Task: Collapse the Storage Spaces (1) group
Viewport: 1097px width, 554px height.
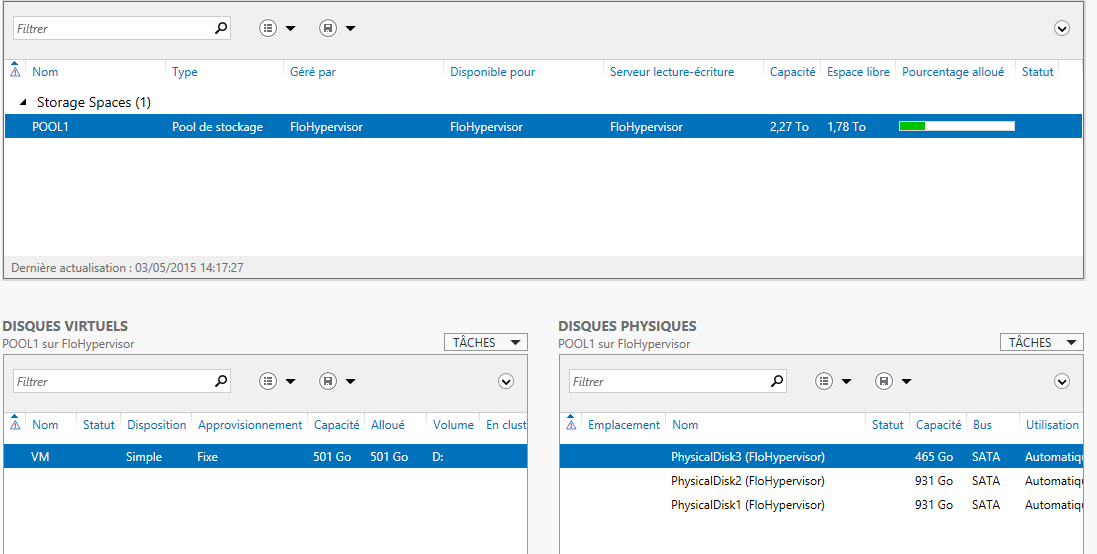Action: pos(23,103)
